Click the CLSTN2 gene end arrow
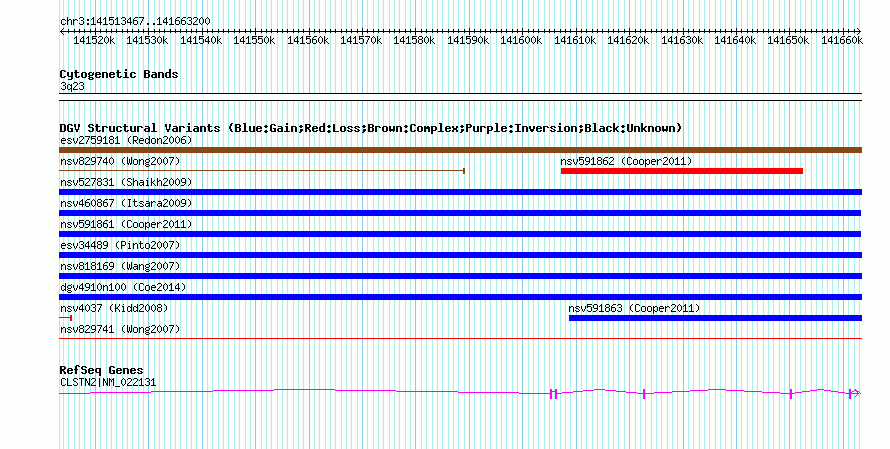The height and width of the screenshot is (449, 890). tap(857, 393)
